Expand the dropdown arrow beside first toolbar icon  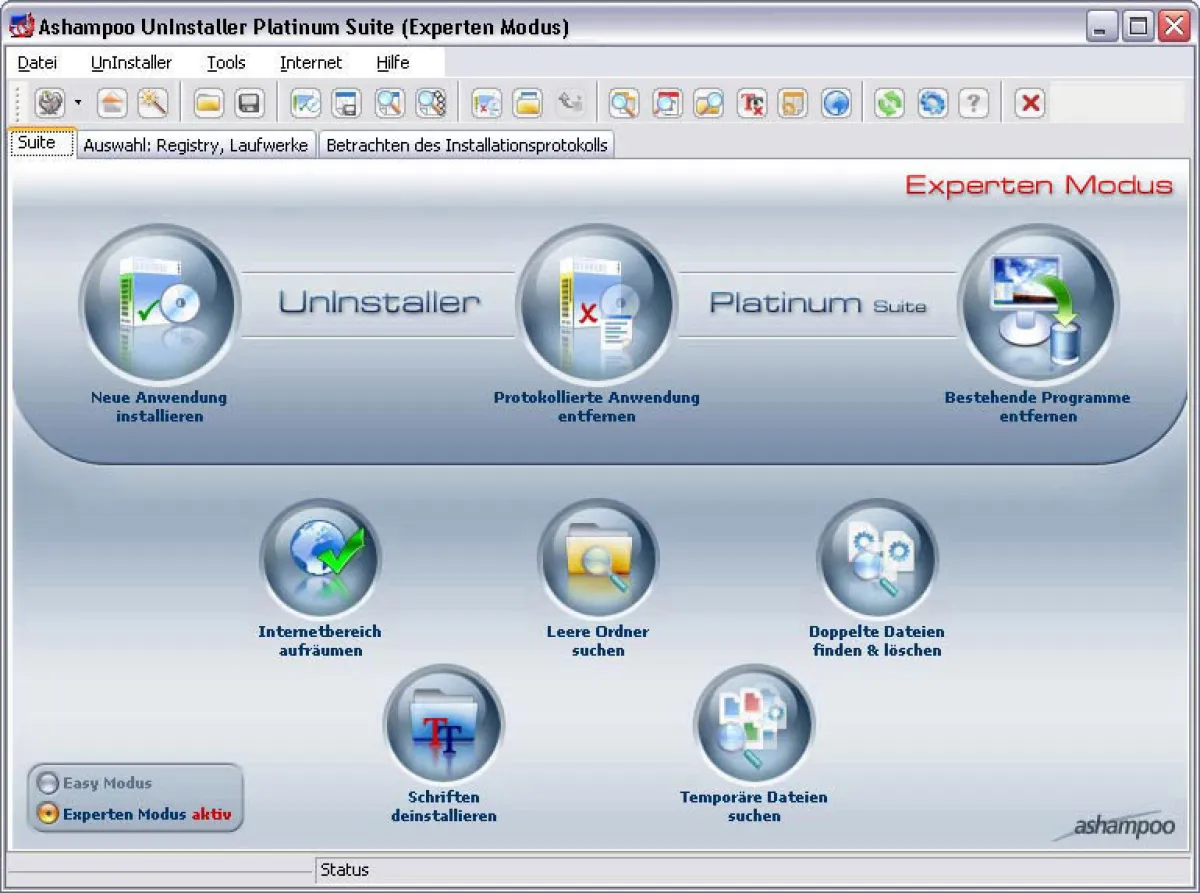point(78,103)
